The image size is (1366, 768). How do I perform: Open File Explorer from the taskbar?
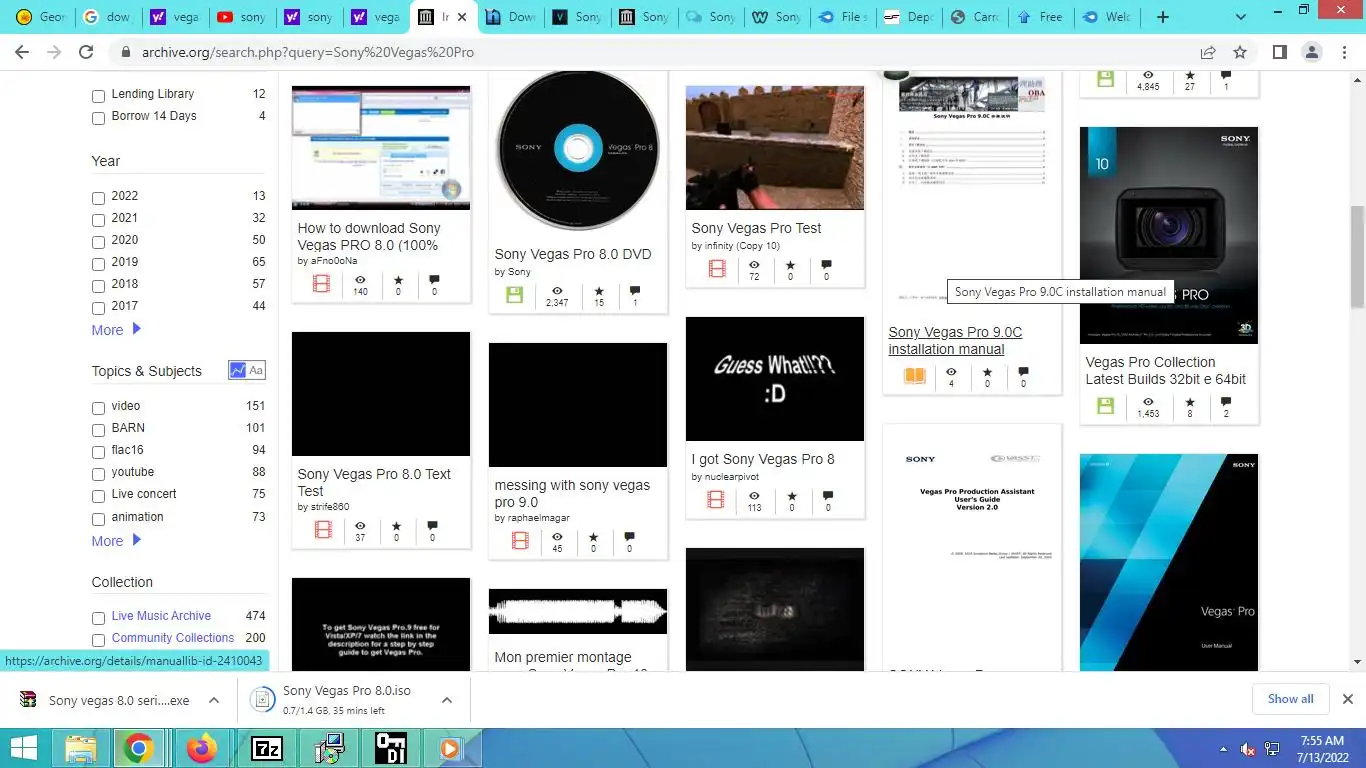[81, 748]
